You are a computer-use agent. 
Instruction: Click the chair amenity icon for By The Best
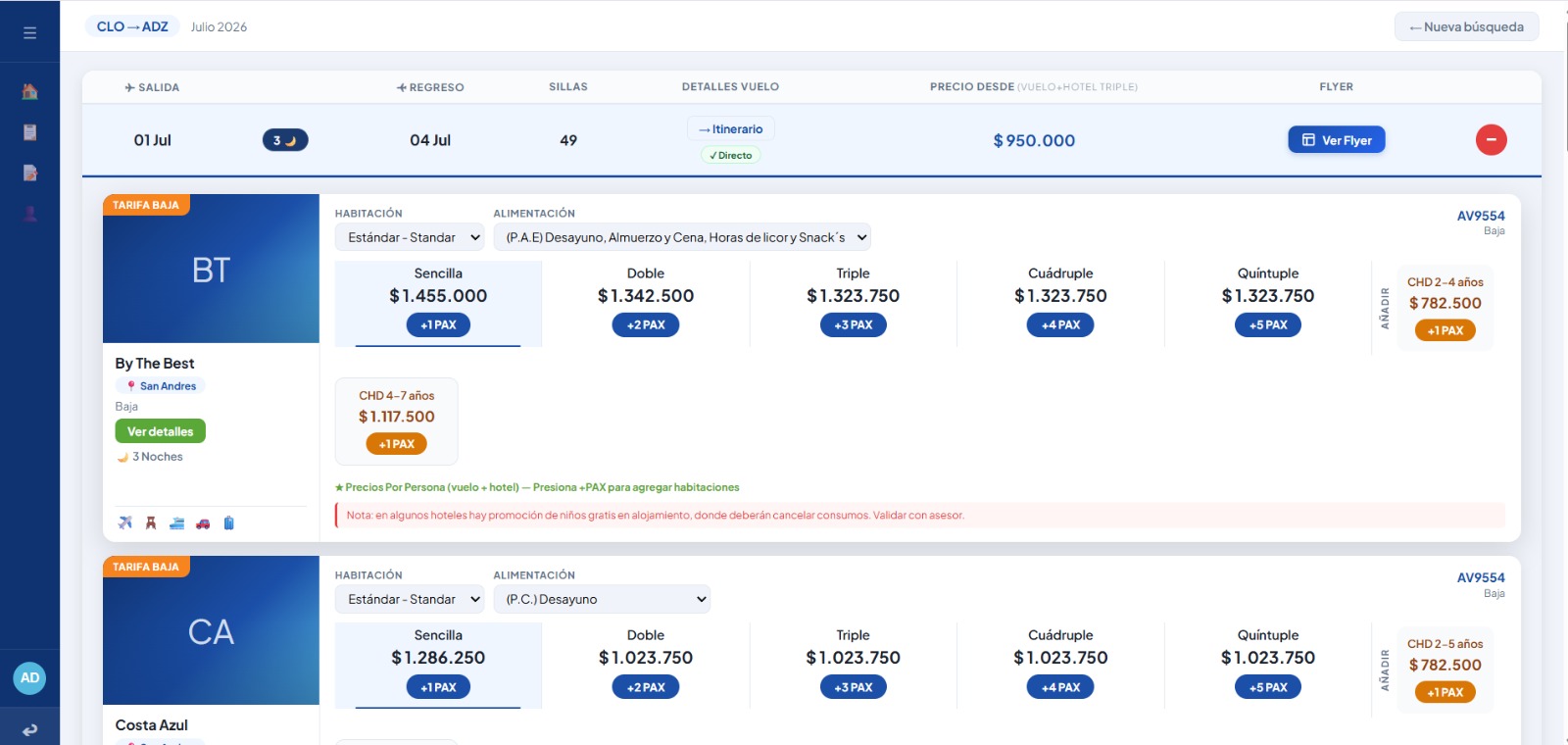tap(151, 522)
